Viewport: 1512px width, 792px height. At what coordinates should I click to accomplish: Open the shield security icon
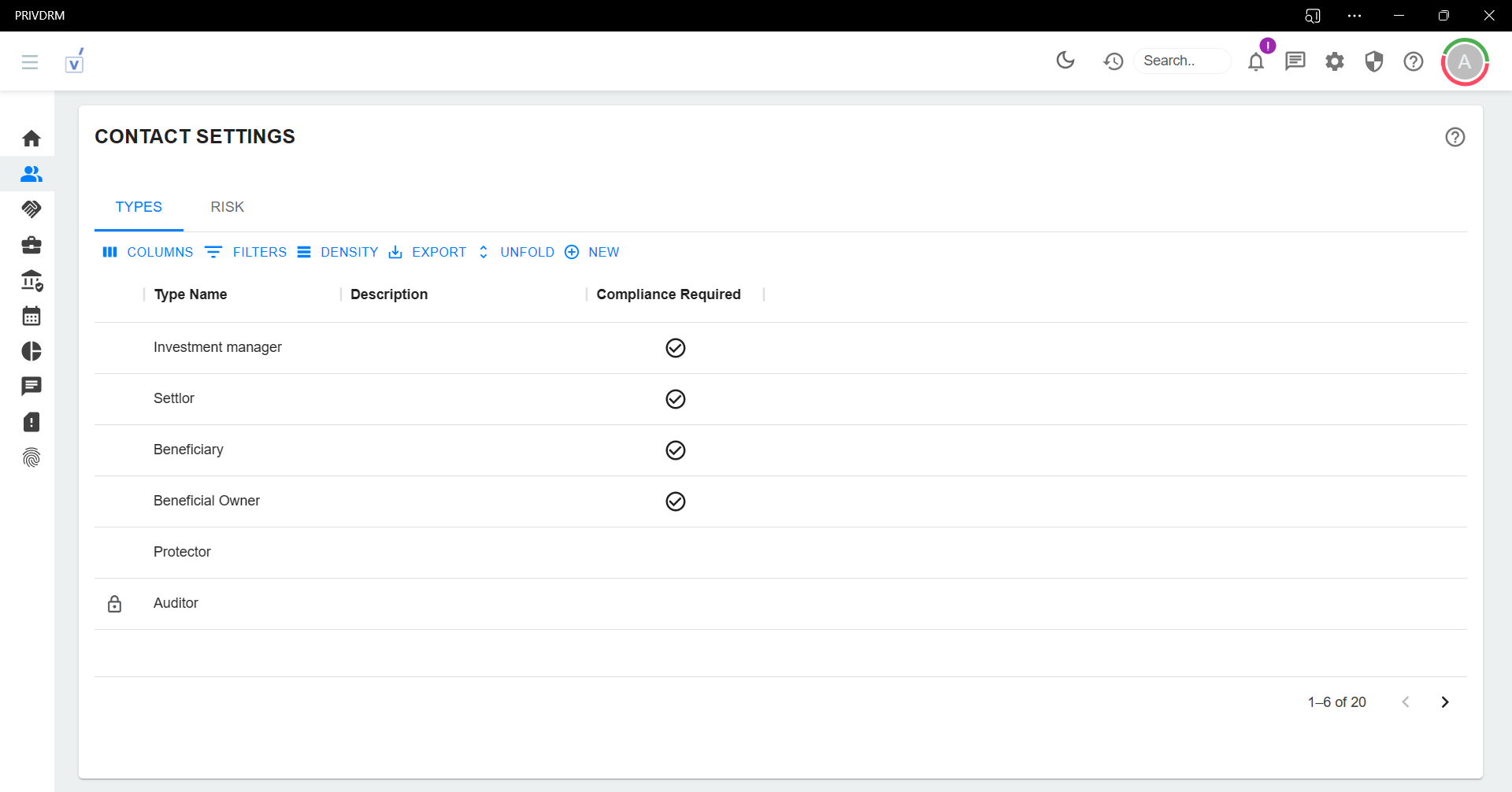point(1374,61)
